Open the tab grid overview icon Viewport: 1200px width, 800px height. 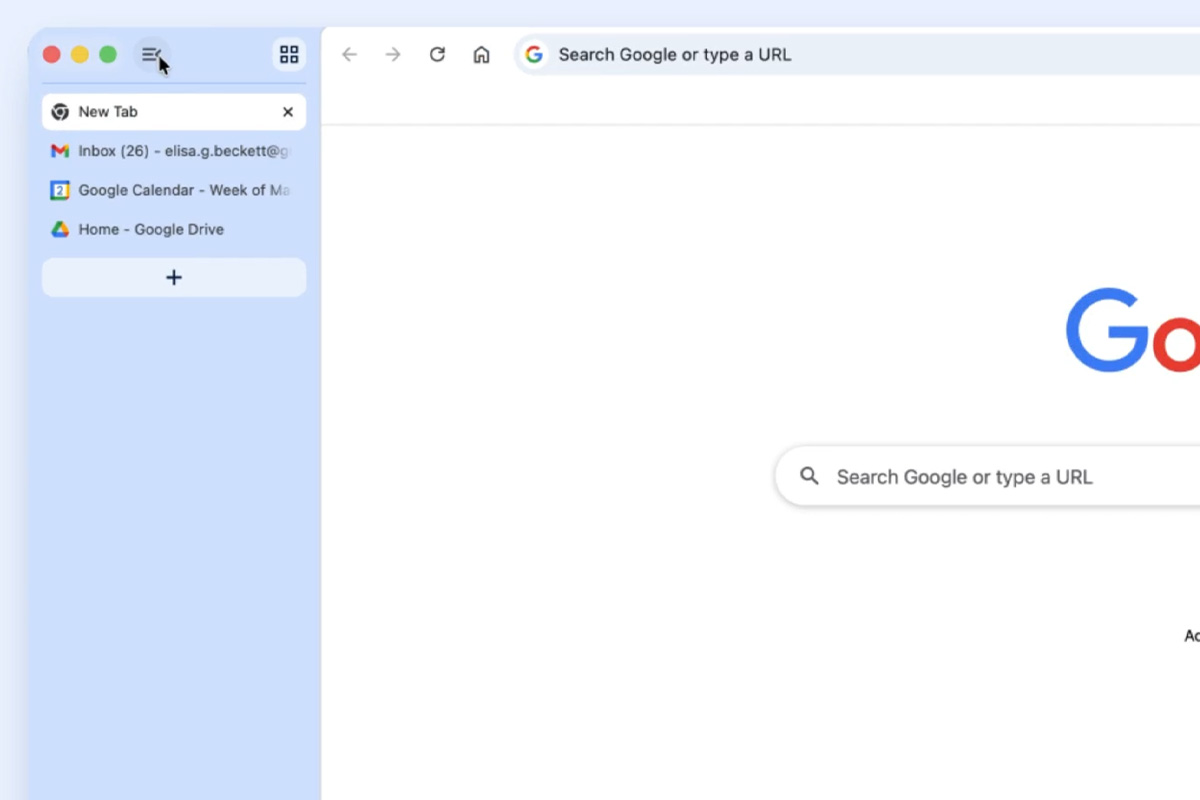coord(289,55)
